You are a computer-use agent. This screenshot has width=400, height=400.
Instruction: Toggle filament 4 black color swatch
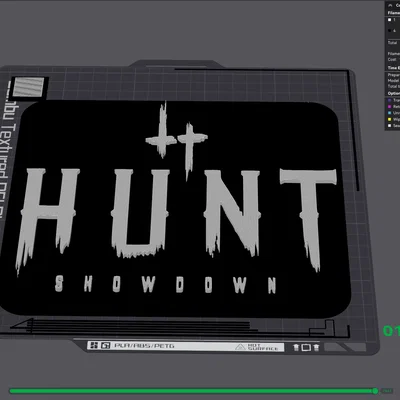[389, 31]
